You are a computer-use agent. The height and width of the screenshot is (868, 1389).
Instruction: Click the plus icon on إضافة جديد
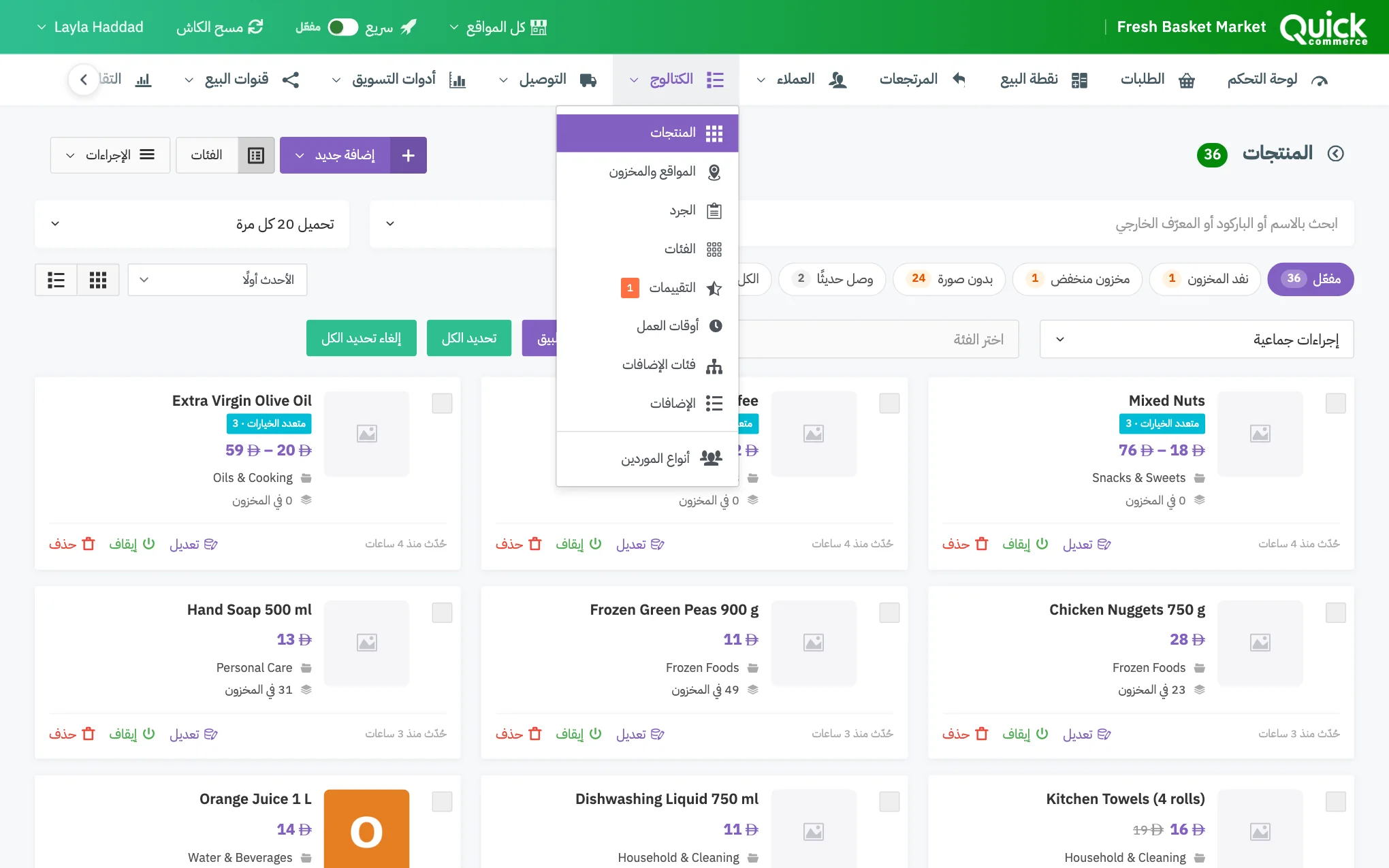coord(409,155)
